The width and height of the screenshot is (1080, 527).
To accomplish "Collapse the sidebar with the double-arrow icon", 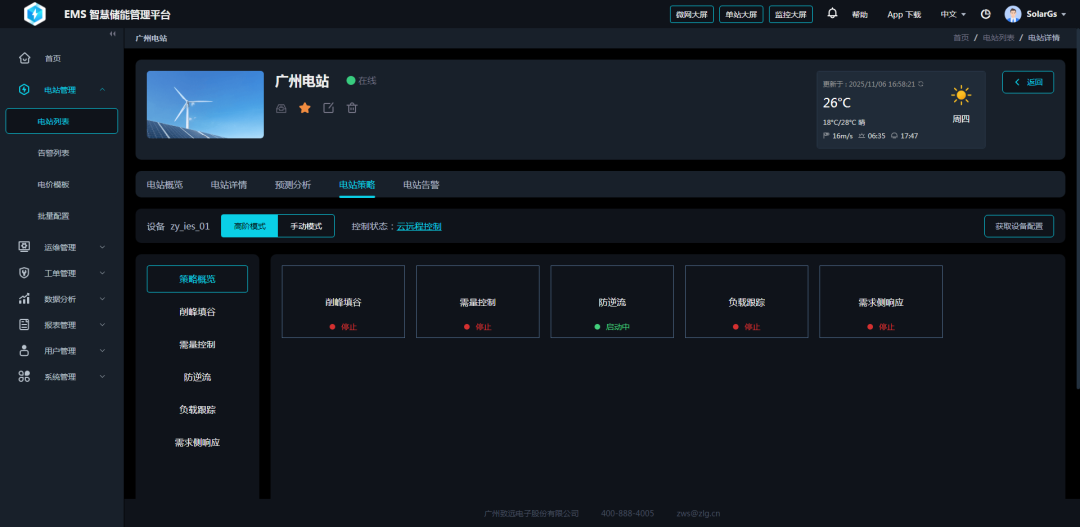I will tap(112, 35).
